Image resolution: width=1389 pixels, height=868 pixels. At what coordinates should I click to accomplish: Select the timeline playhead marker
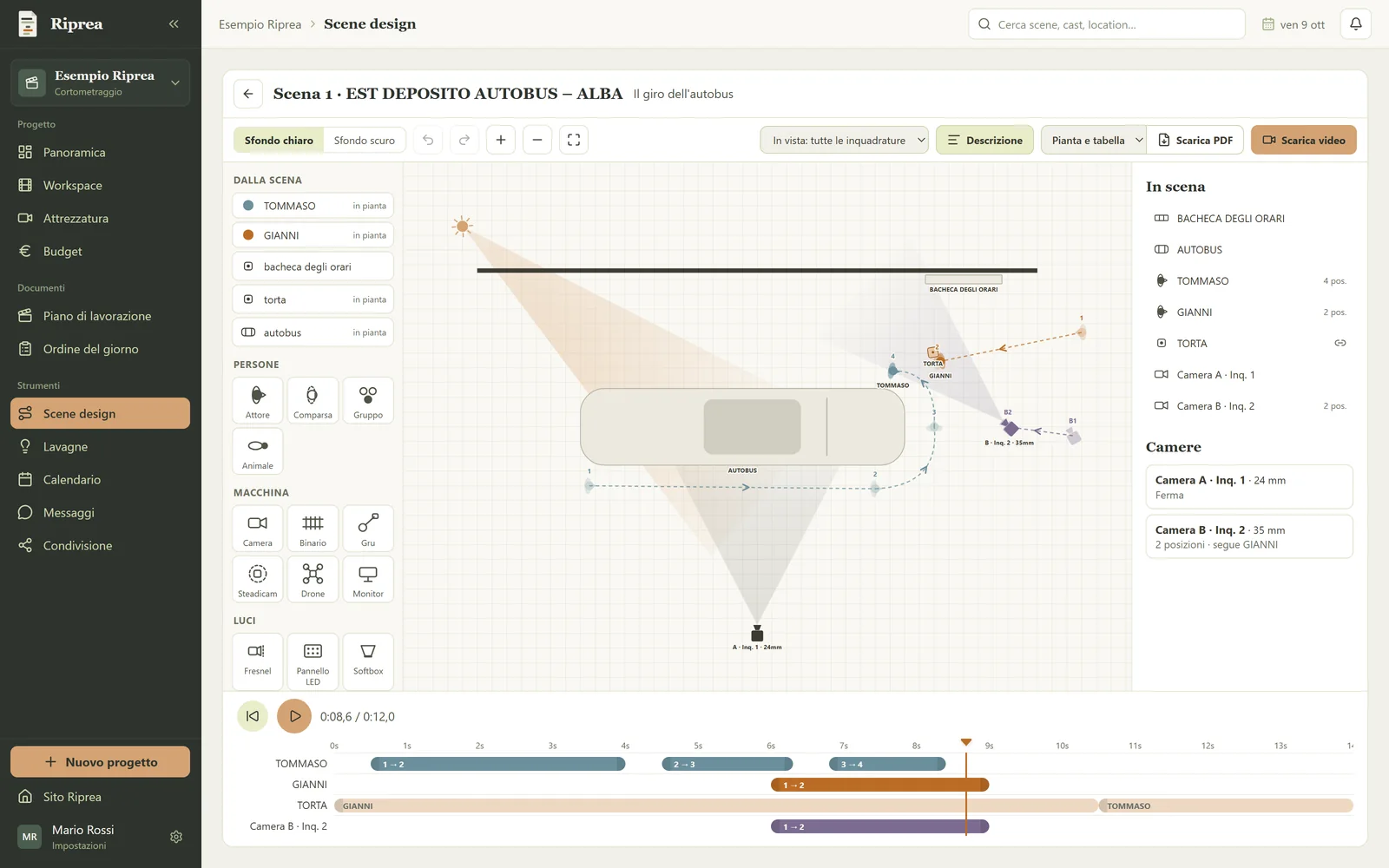(x=966, y=742)
